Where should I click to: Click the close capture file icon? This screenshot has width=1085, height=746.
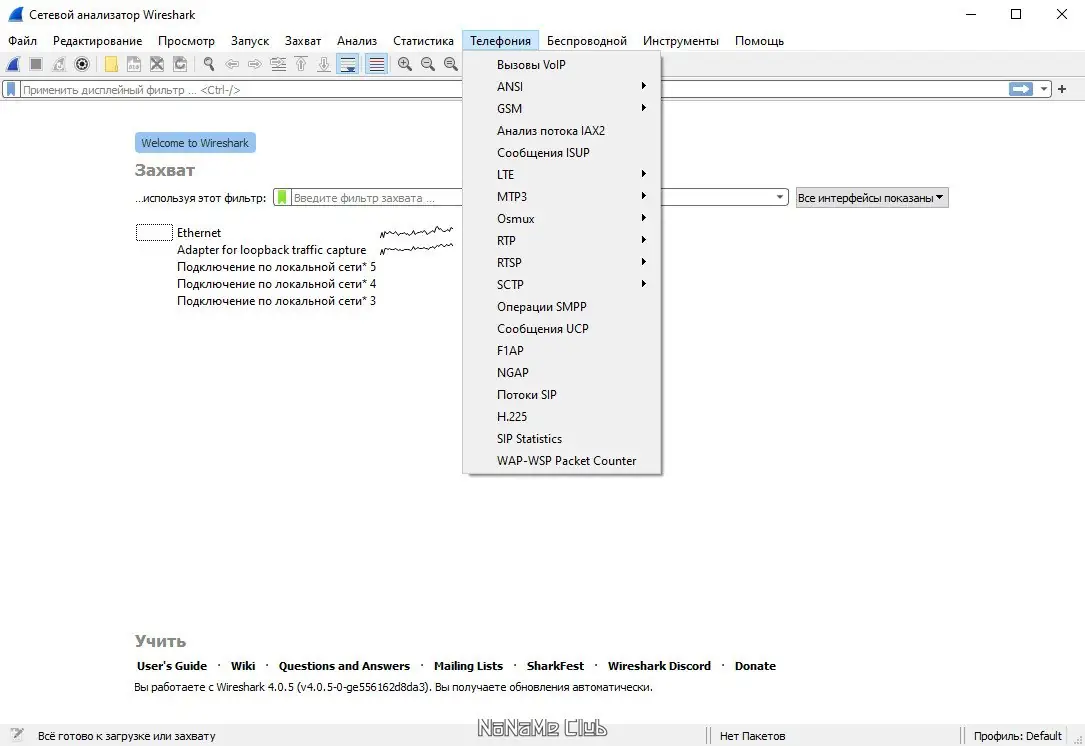click(157, 64)
